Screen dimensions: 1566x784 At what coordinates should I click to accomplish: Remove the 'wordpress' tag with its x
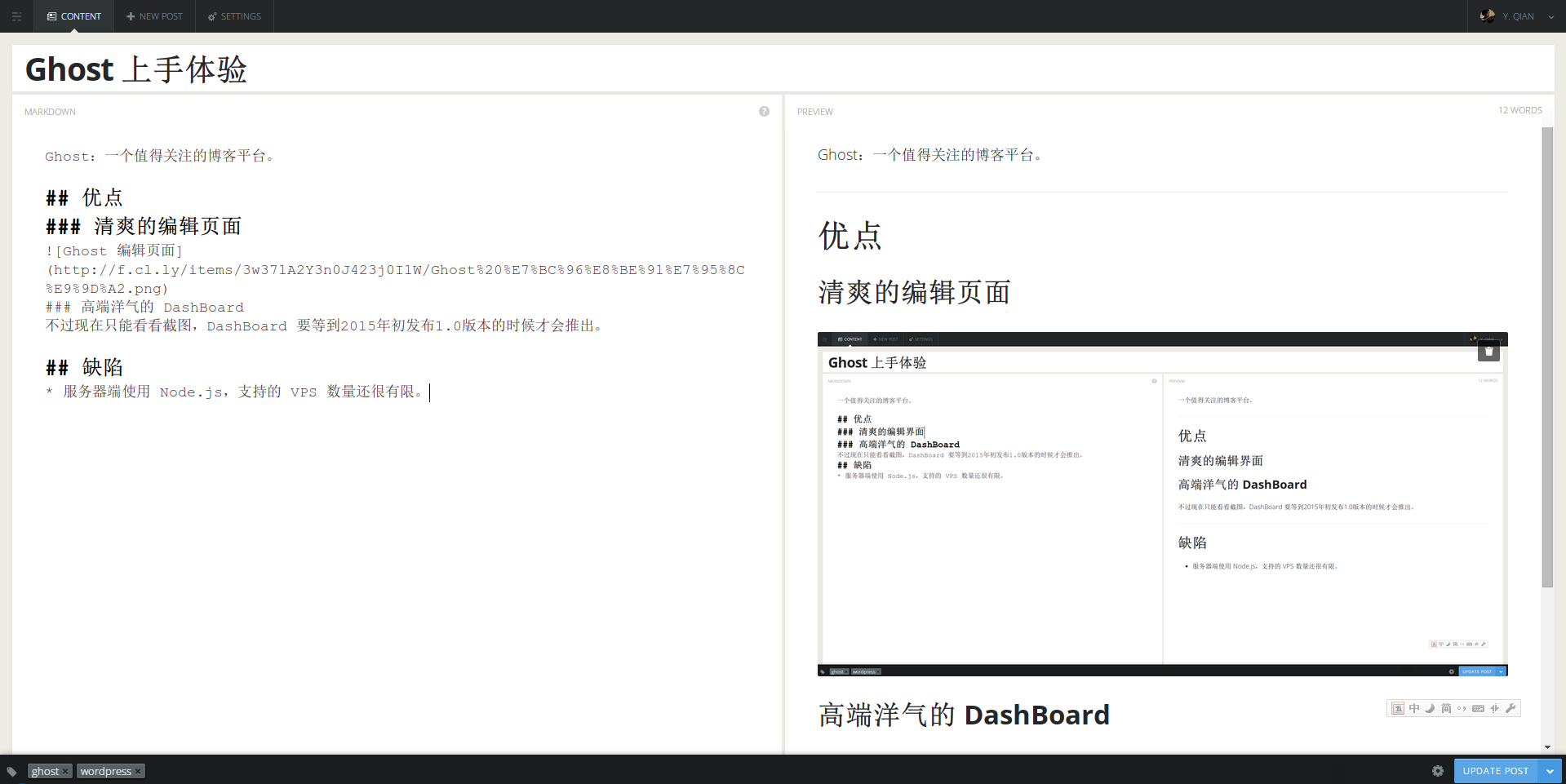click(138, 772)
